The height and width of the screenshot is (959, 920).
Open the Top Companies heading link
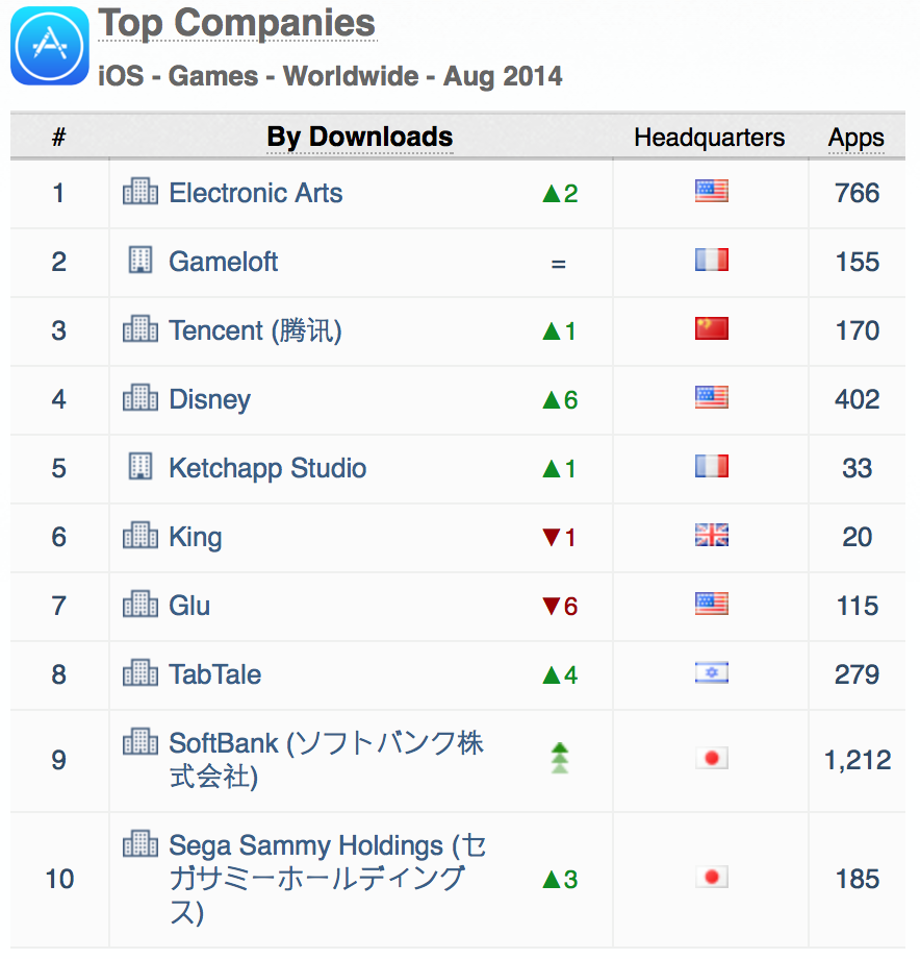tap(237, 23)
